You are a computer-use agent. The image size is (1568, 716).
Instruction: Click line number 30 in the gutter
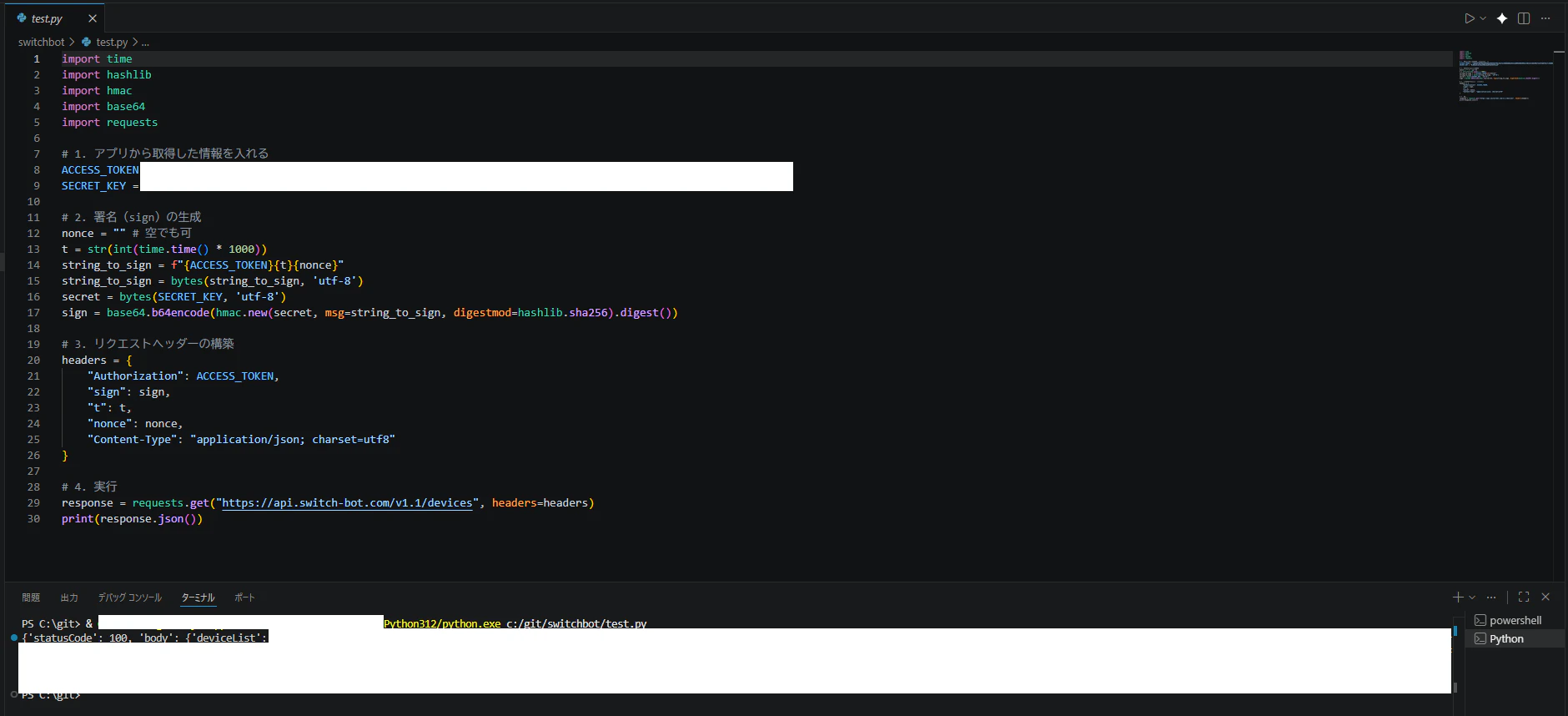33,519
